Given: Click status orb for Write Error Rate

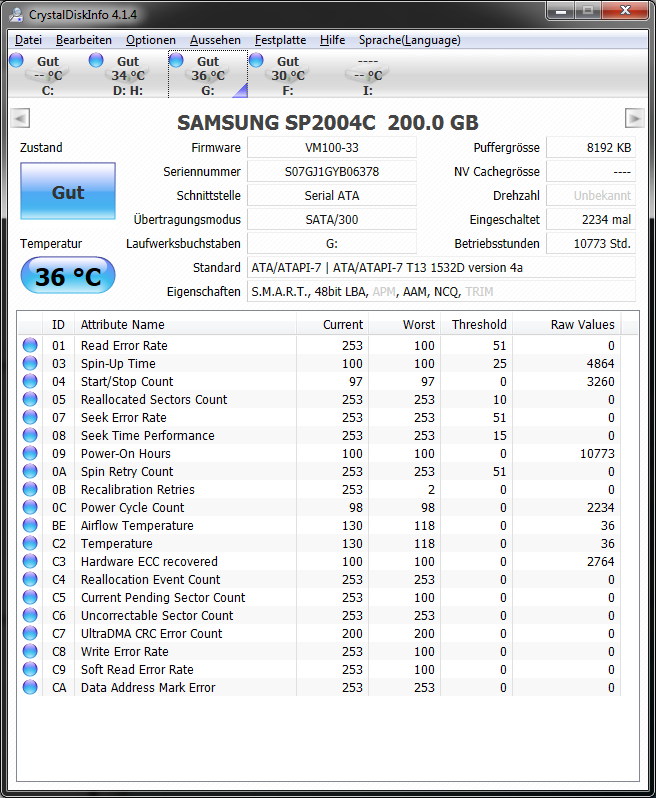Looking at the screenshot, I should 30,651.
